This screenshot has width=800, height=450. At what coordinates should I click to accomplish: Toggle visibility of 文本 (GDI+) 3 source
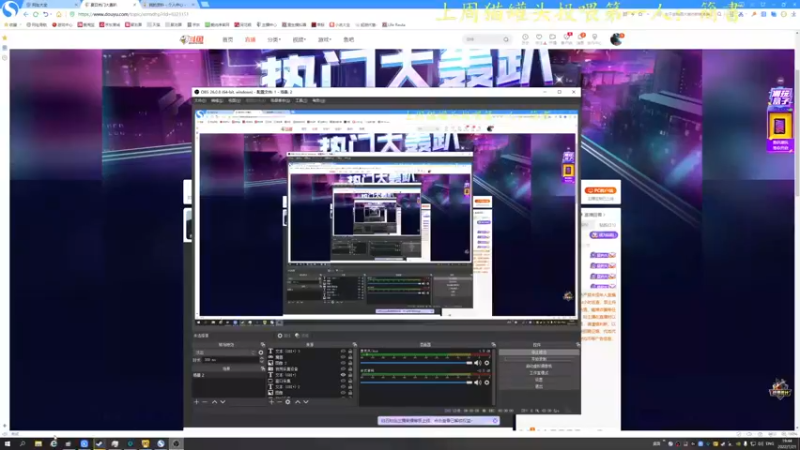pyautogui.click(x=343, y=351)
